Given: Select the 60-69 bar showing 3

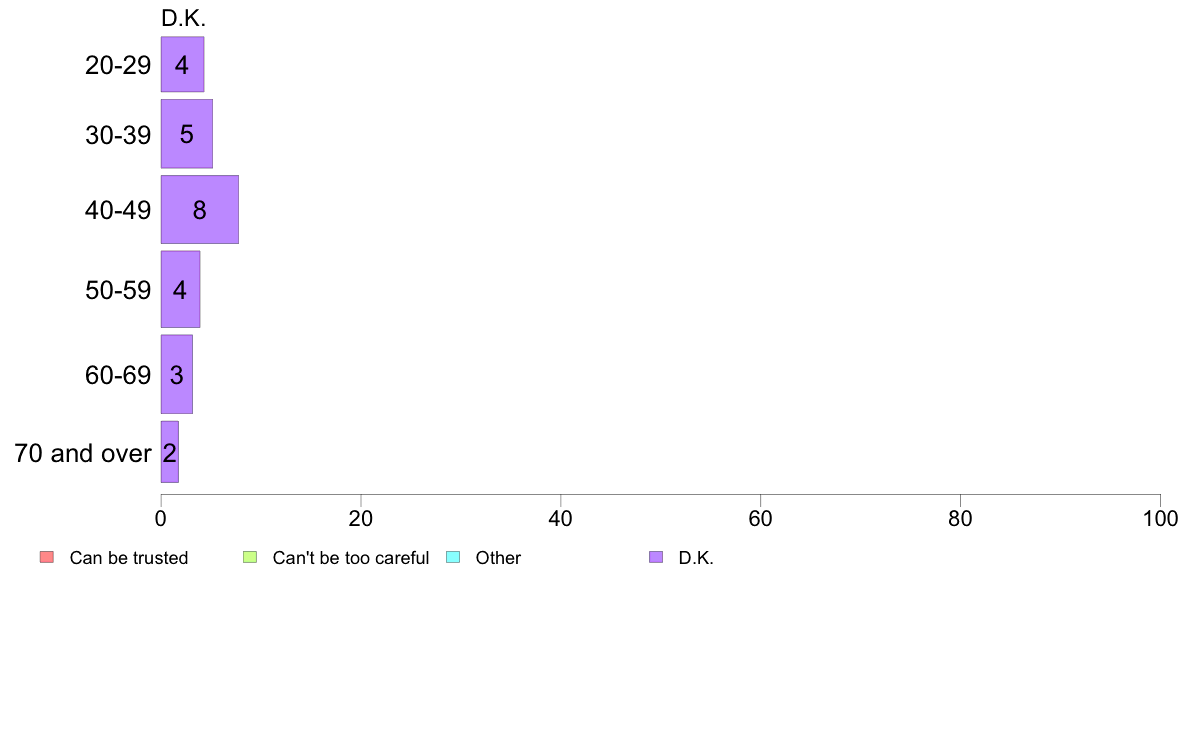Looking at the screenshot, I should click(x=177, y=374).
